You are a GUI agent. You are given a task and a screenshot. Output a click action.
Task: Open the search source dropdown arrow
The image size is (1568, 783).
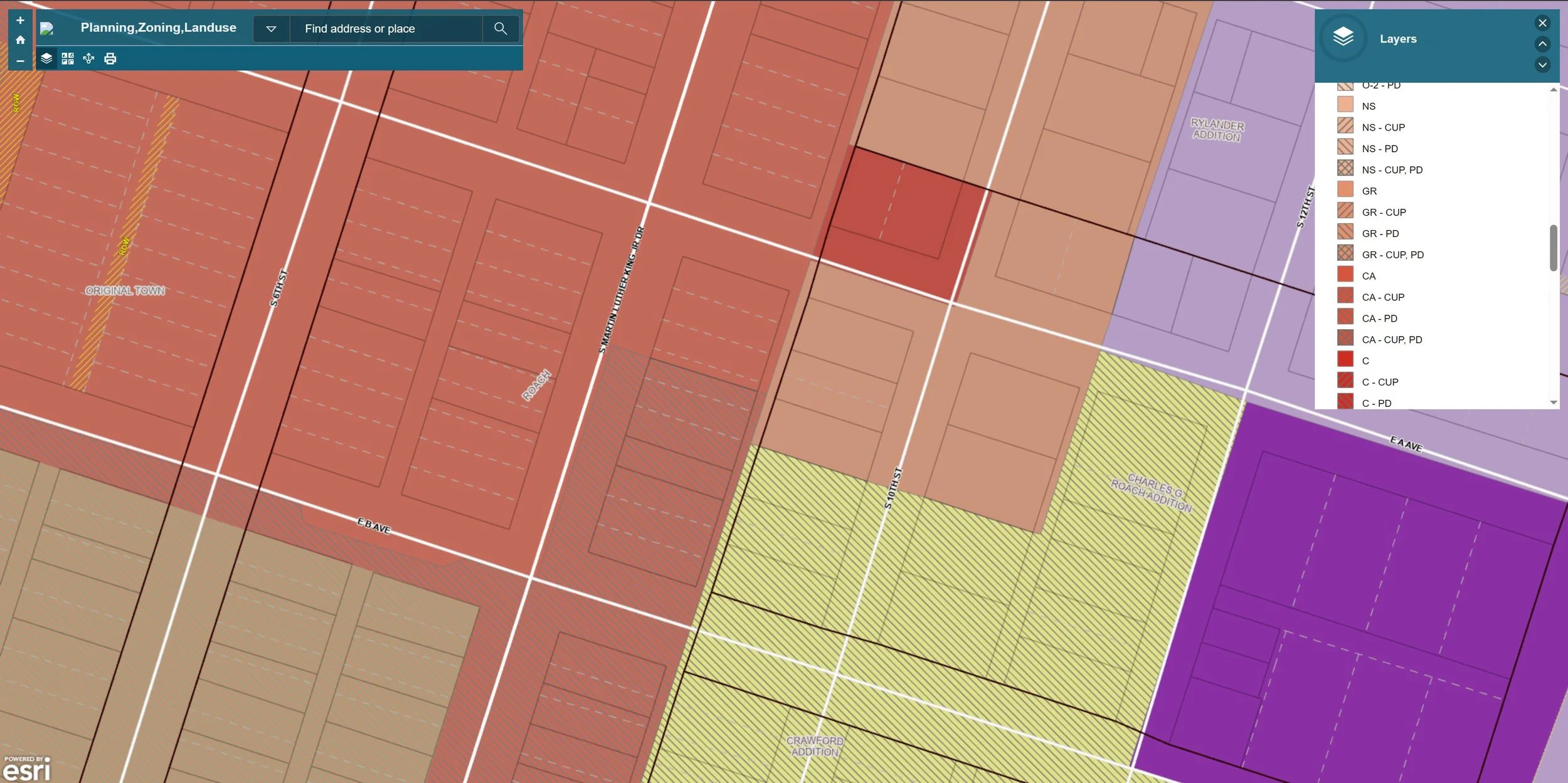[272, 28]
